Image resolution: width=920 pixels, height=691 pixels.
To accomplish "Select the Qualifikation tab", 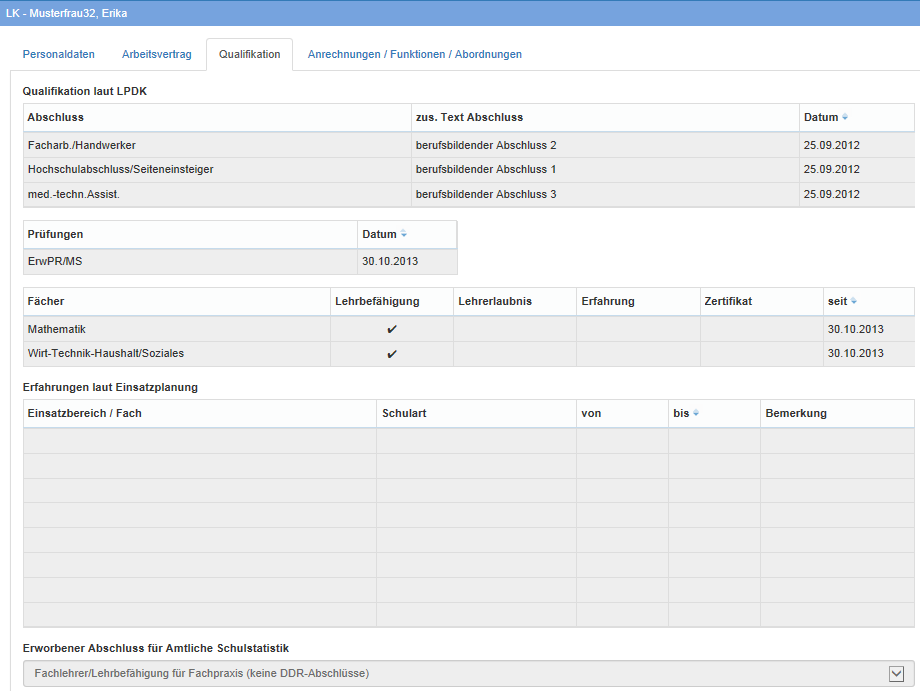I will point(249,54).
